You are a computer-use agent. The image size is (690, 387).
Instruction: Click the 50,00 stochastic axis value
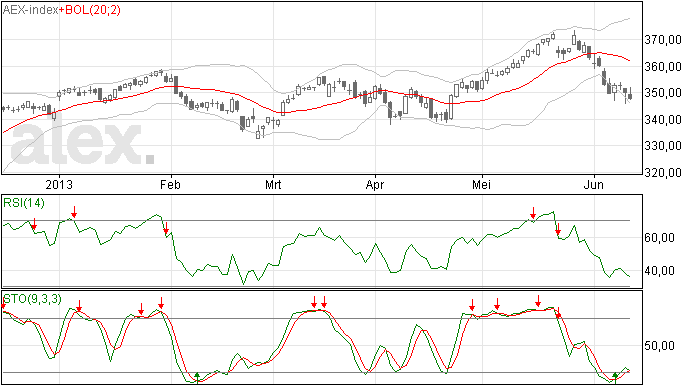point(659,346)
